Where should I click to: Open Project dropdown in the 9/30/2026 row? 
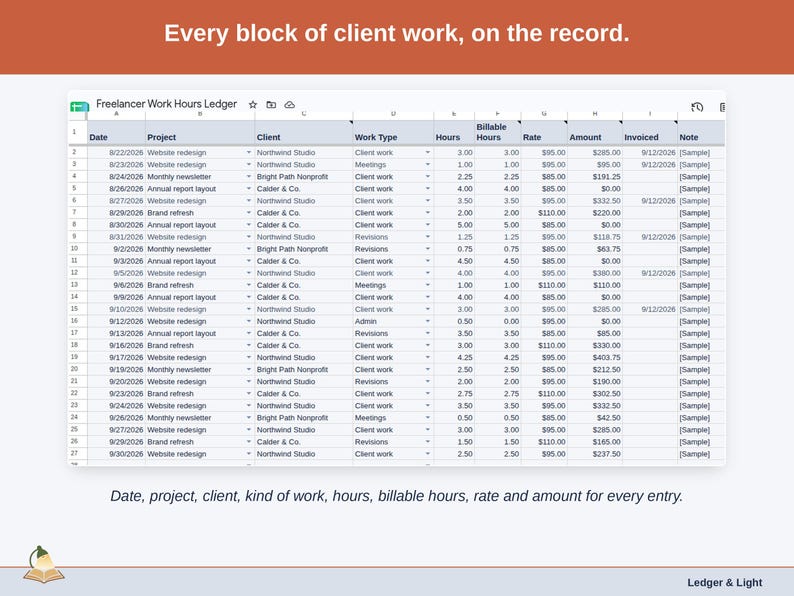click(249, 454)
